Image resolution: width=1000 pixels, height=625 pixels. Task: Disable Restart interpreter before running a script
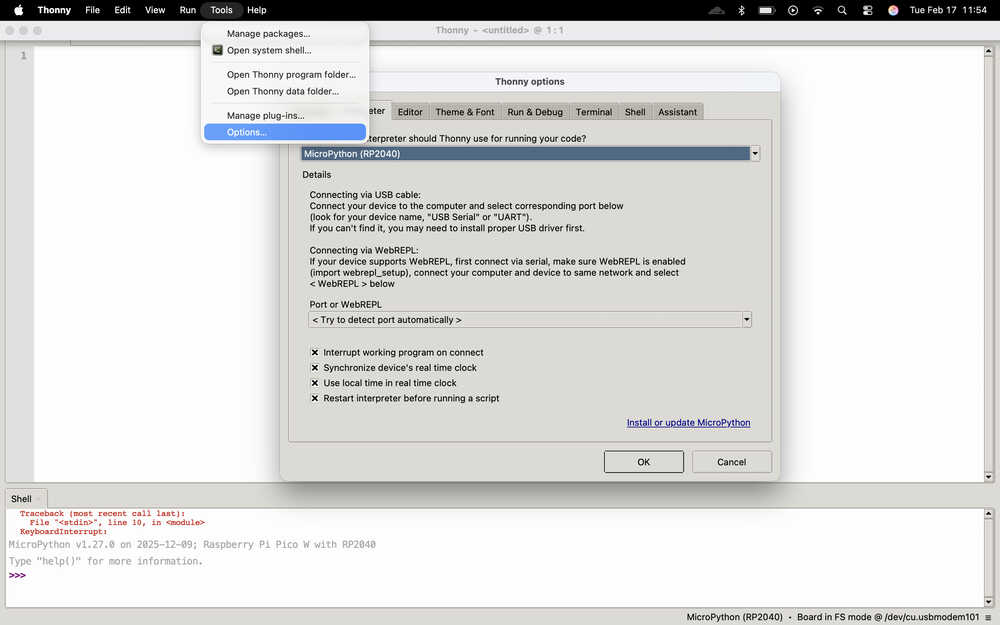[315, 398]
